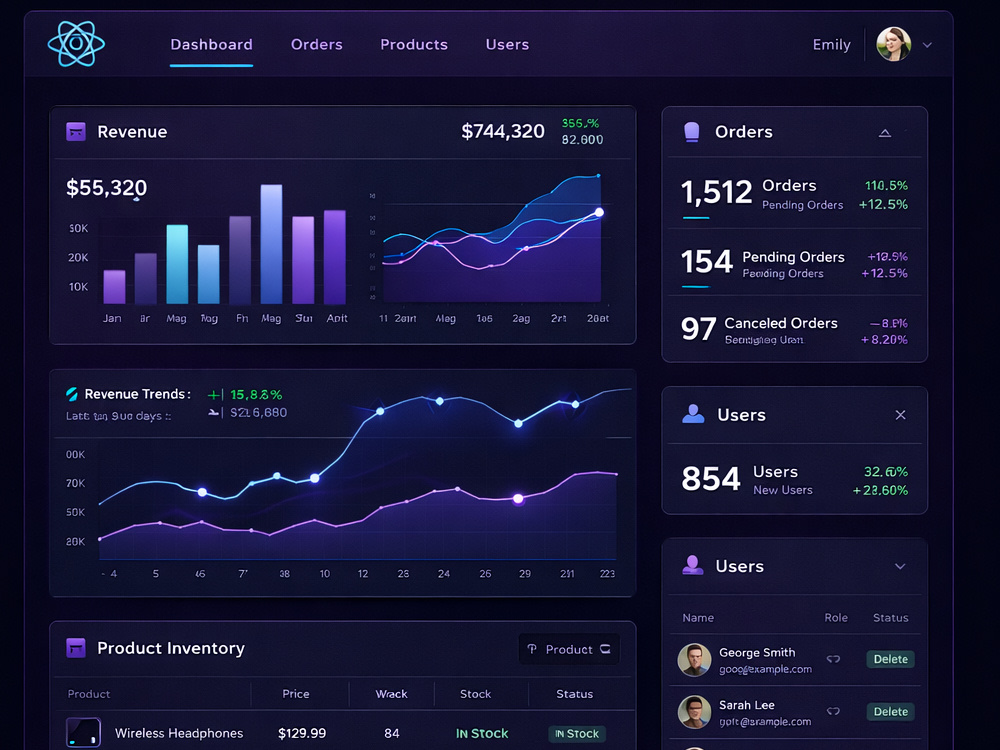The height and width of the screenshot is (750, 1000).
Task: Click the Orders card bell icon
Action: (x=691, y=131)
